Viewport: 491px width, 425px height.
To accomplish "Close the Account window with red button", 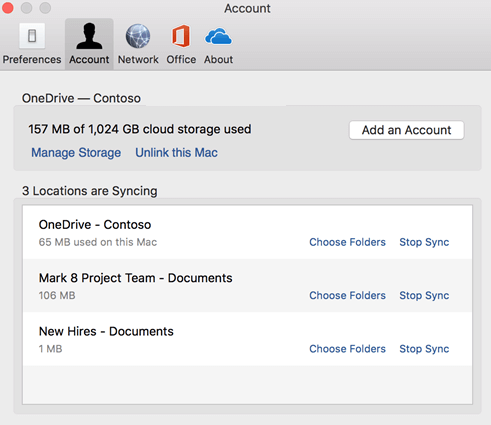I will pos(7,8).
